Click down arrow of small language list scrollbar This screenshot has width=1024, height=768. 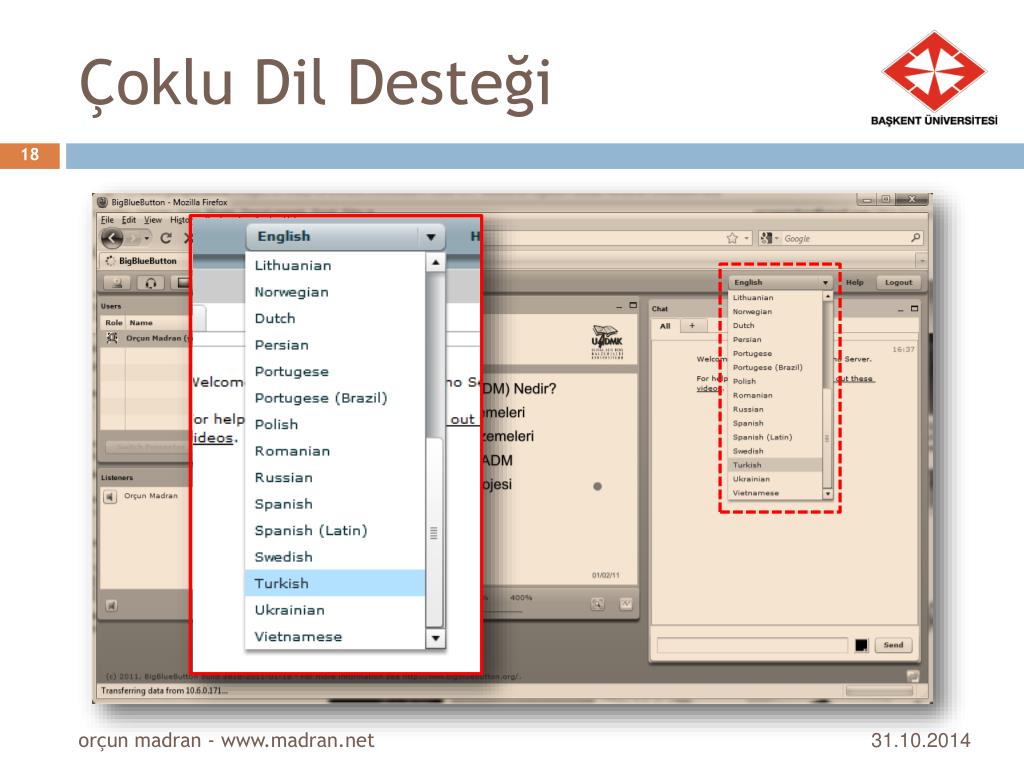coord(827,494)
